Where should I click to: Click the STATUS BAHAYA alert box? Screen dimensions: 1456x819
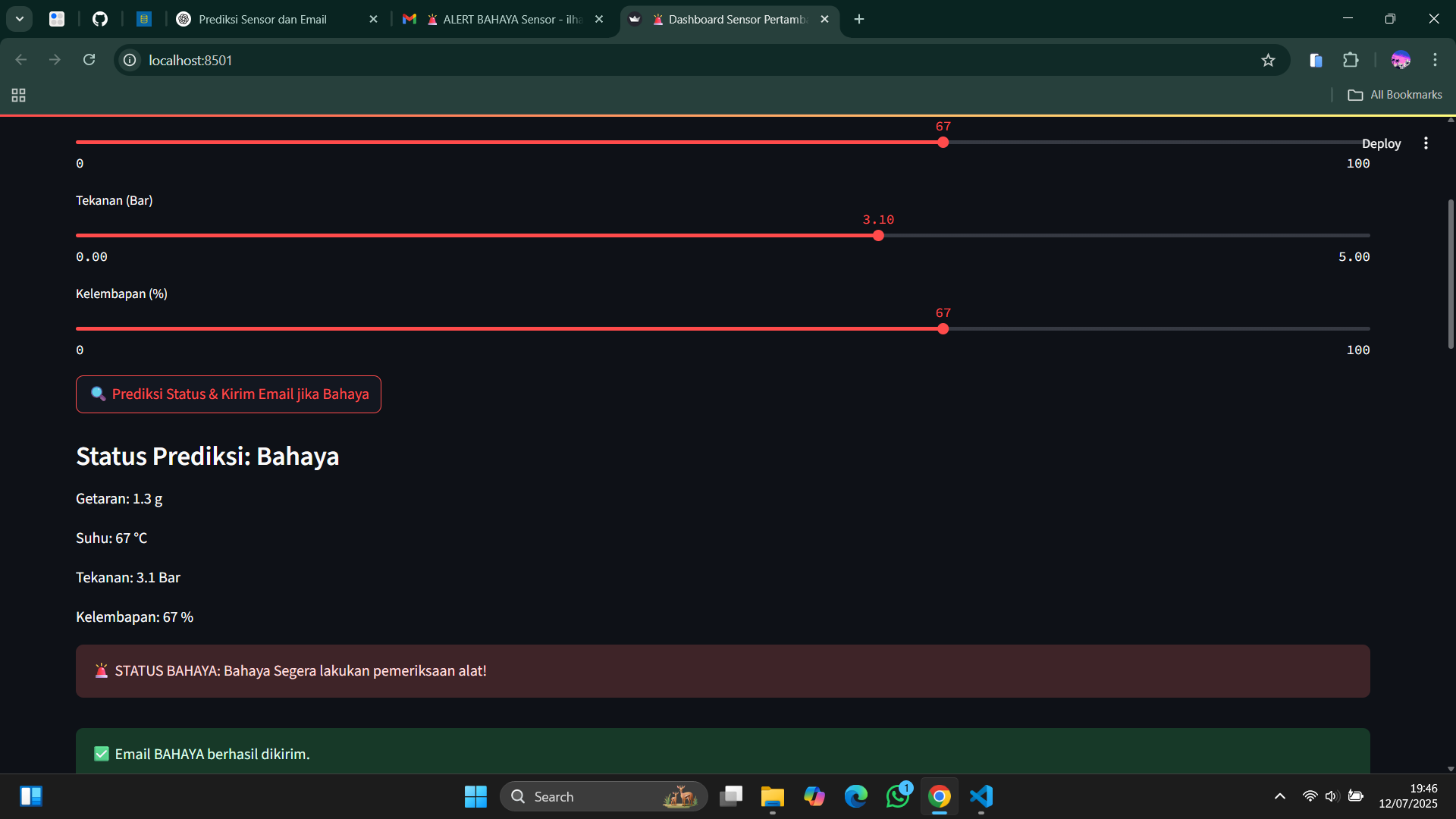tap(723, 671)
